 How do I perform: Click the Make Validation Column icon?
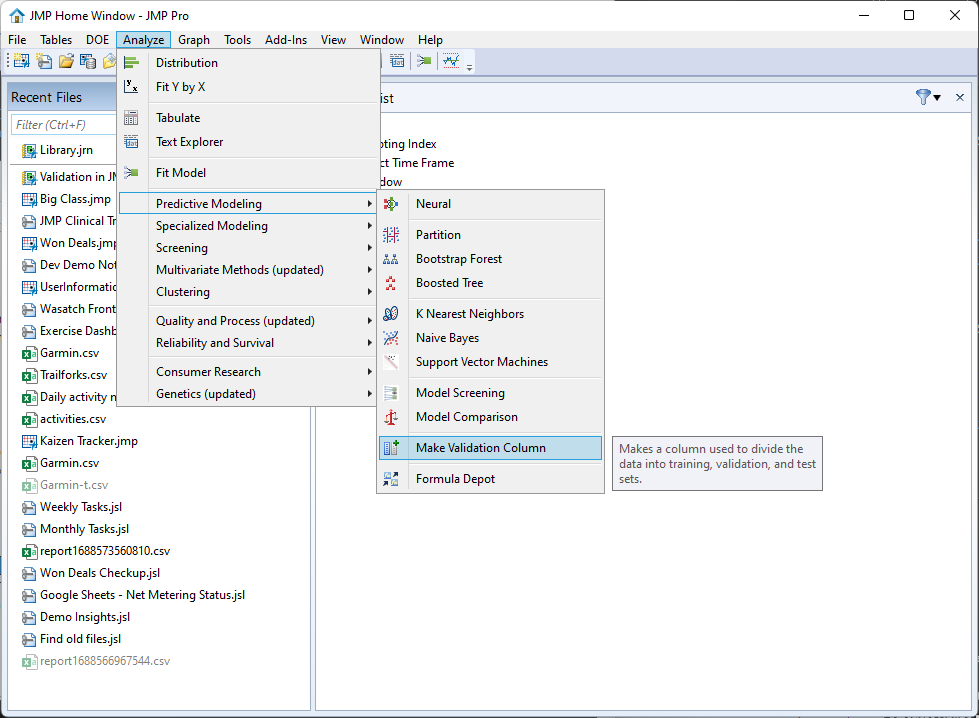(391, 448)
